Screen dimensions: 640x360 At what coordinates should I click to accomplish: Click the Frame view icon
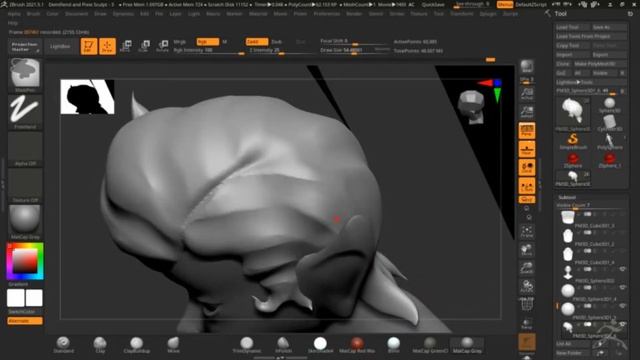click(527, 231)
